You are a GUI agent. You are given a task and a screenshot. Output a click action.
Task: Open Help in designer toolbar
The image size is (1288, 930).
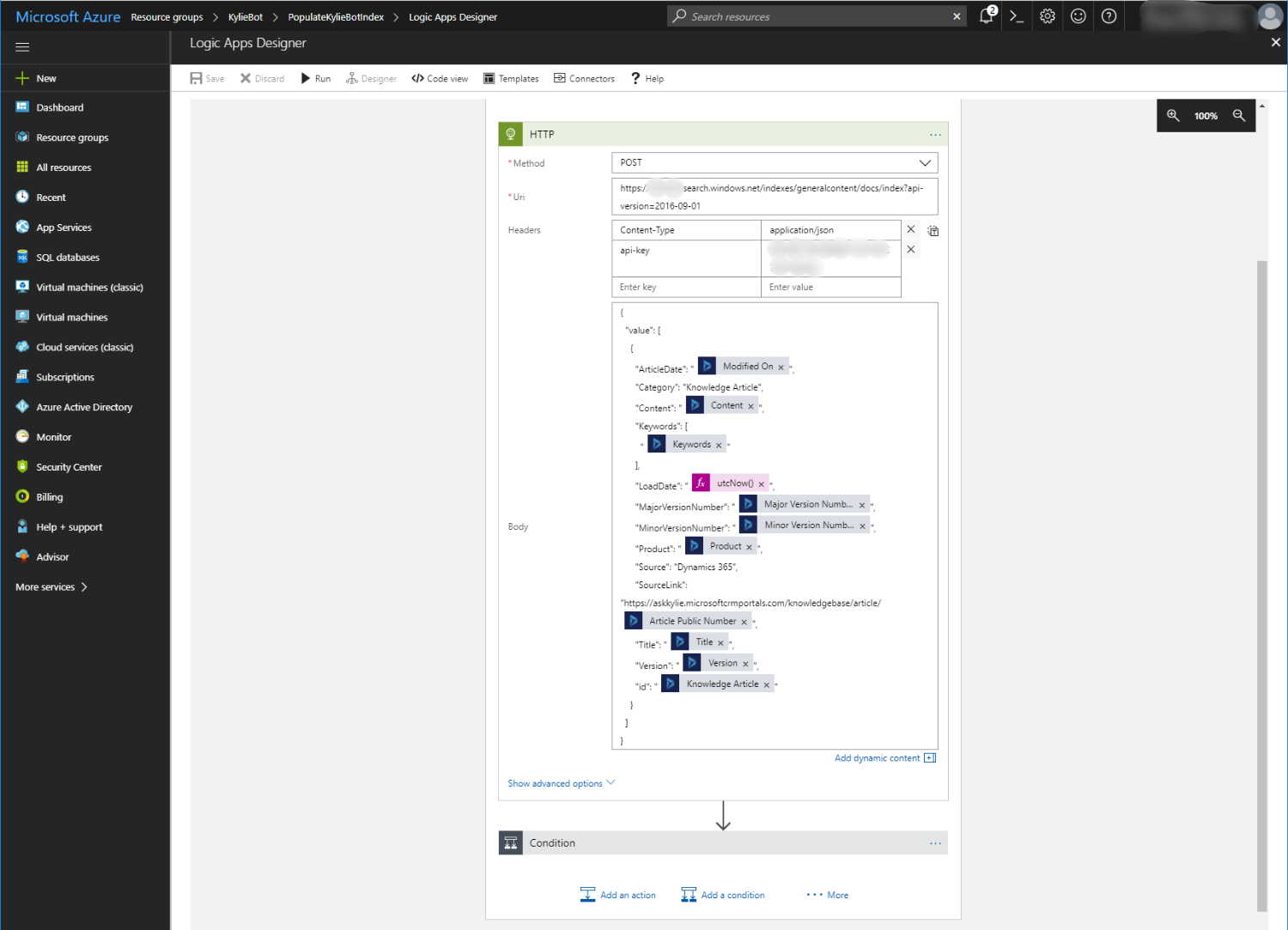[647, 78]
